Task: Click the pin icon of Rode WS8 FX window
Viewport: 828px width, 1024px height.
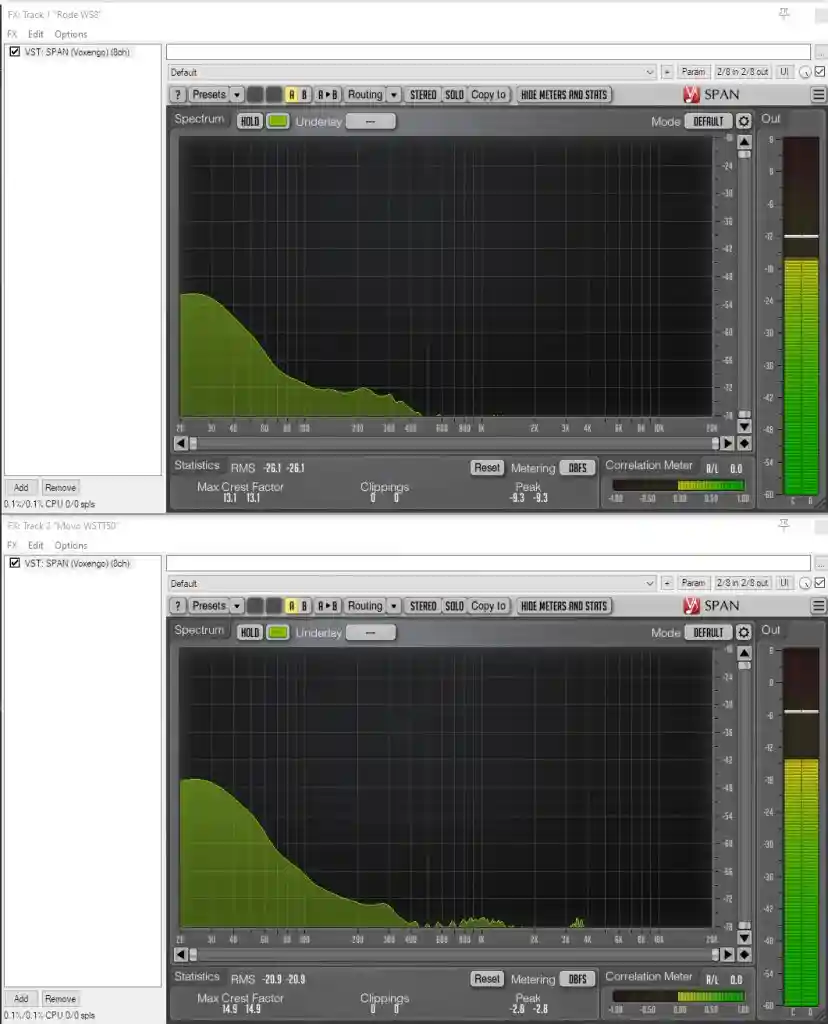Action: click(784, 13)
